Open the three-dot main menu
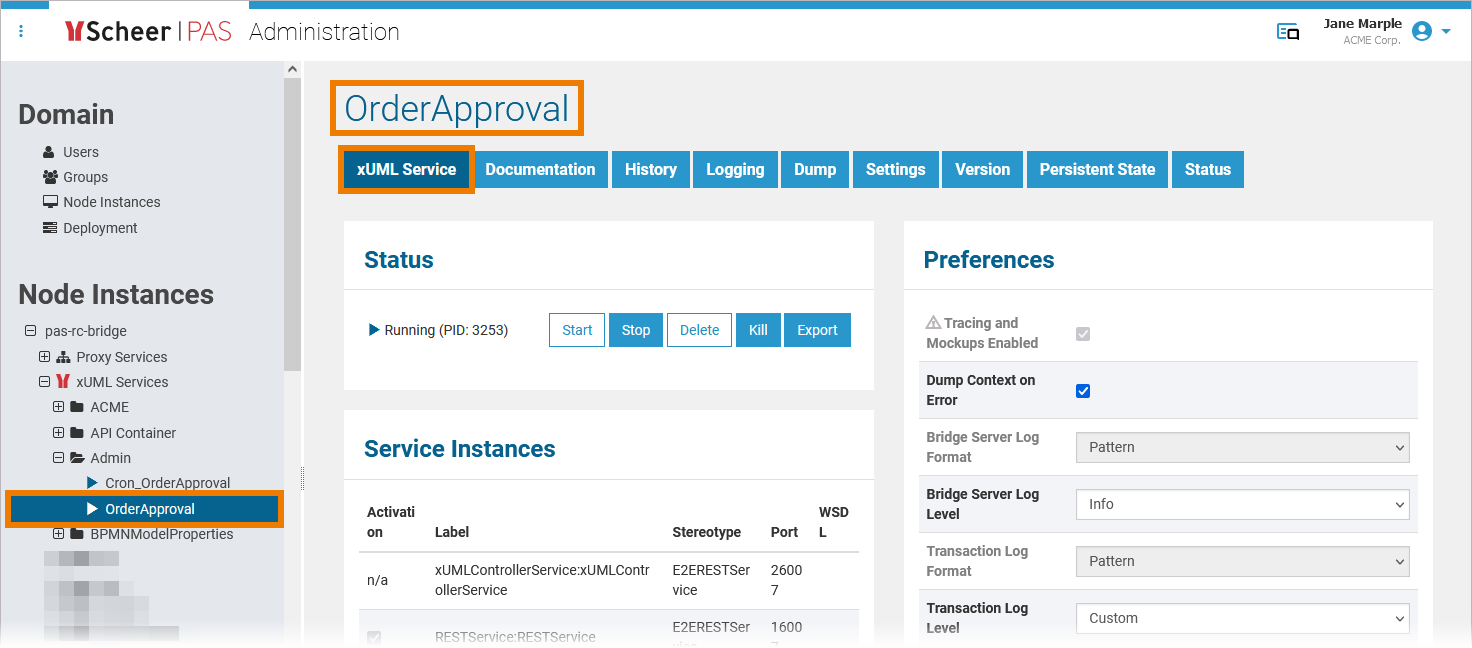This screenshot has width=1472, height=648. pyautogui.click(x=22, y=32)
